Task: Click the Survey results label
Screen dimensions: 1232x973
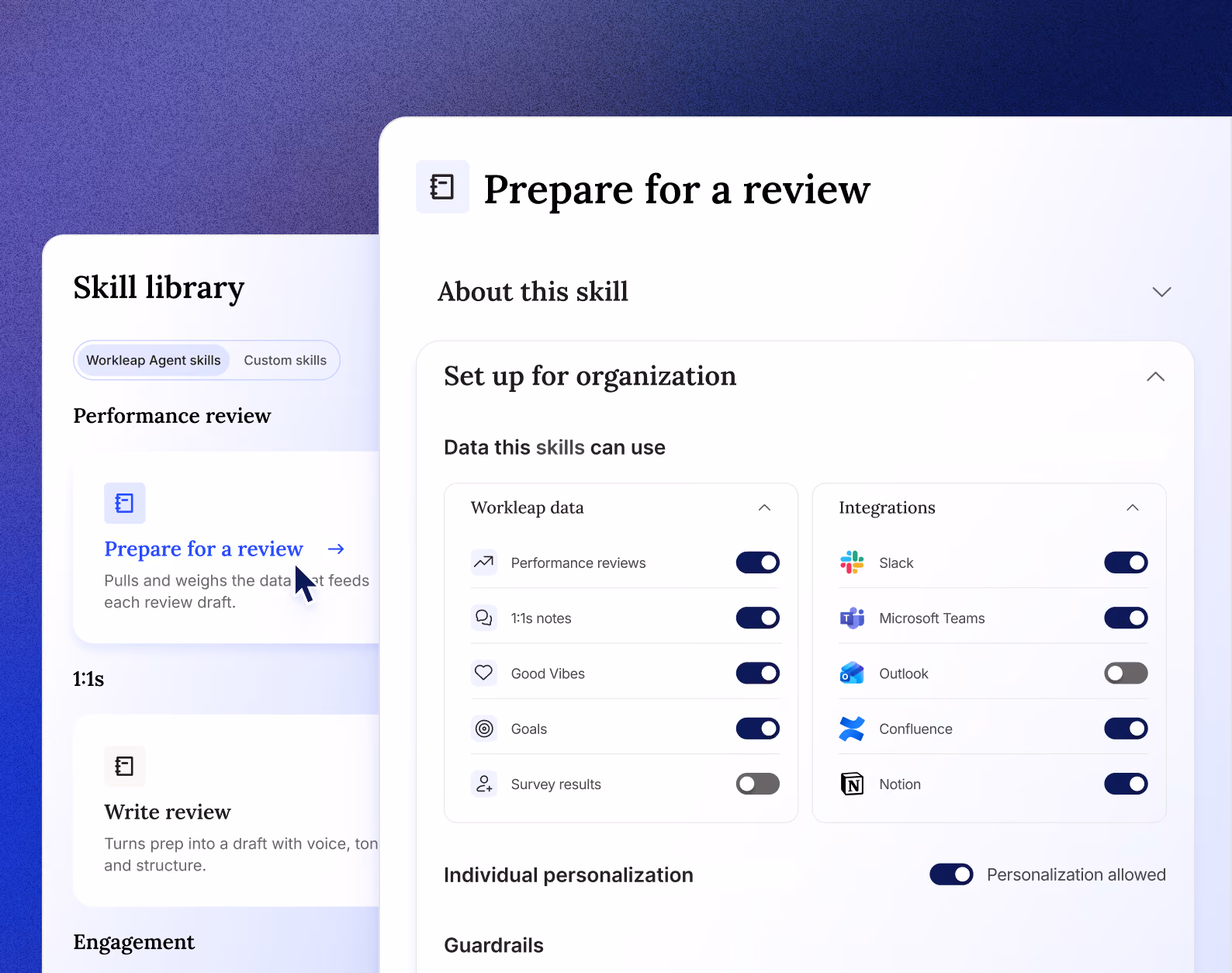Action: pos(556,784)
